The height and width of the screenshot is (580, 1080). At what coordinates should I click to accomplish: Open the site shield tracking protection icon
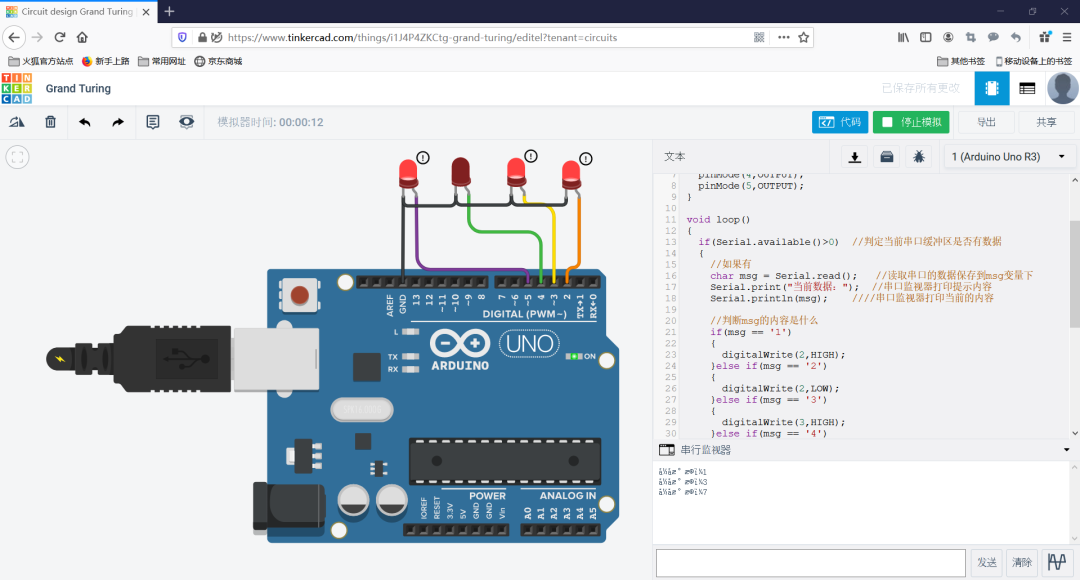point(182,37)
